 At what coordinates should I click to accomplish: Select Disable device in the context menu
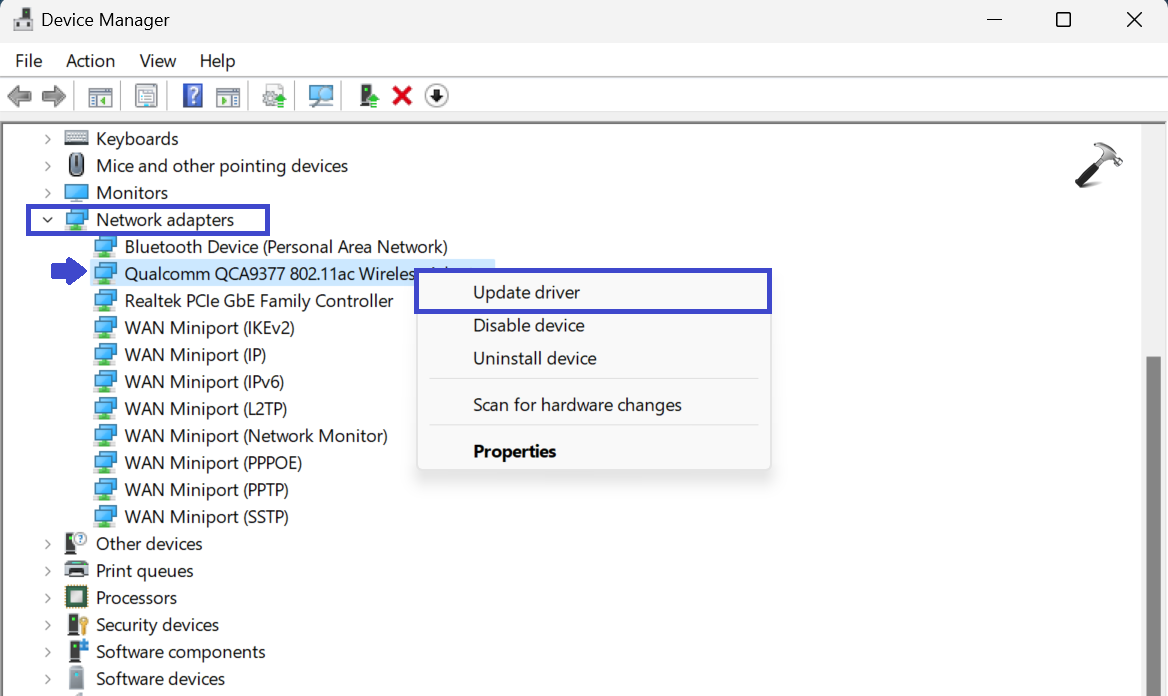tap(528, 325)
